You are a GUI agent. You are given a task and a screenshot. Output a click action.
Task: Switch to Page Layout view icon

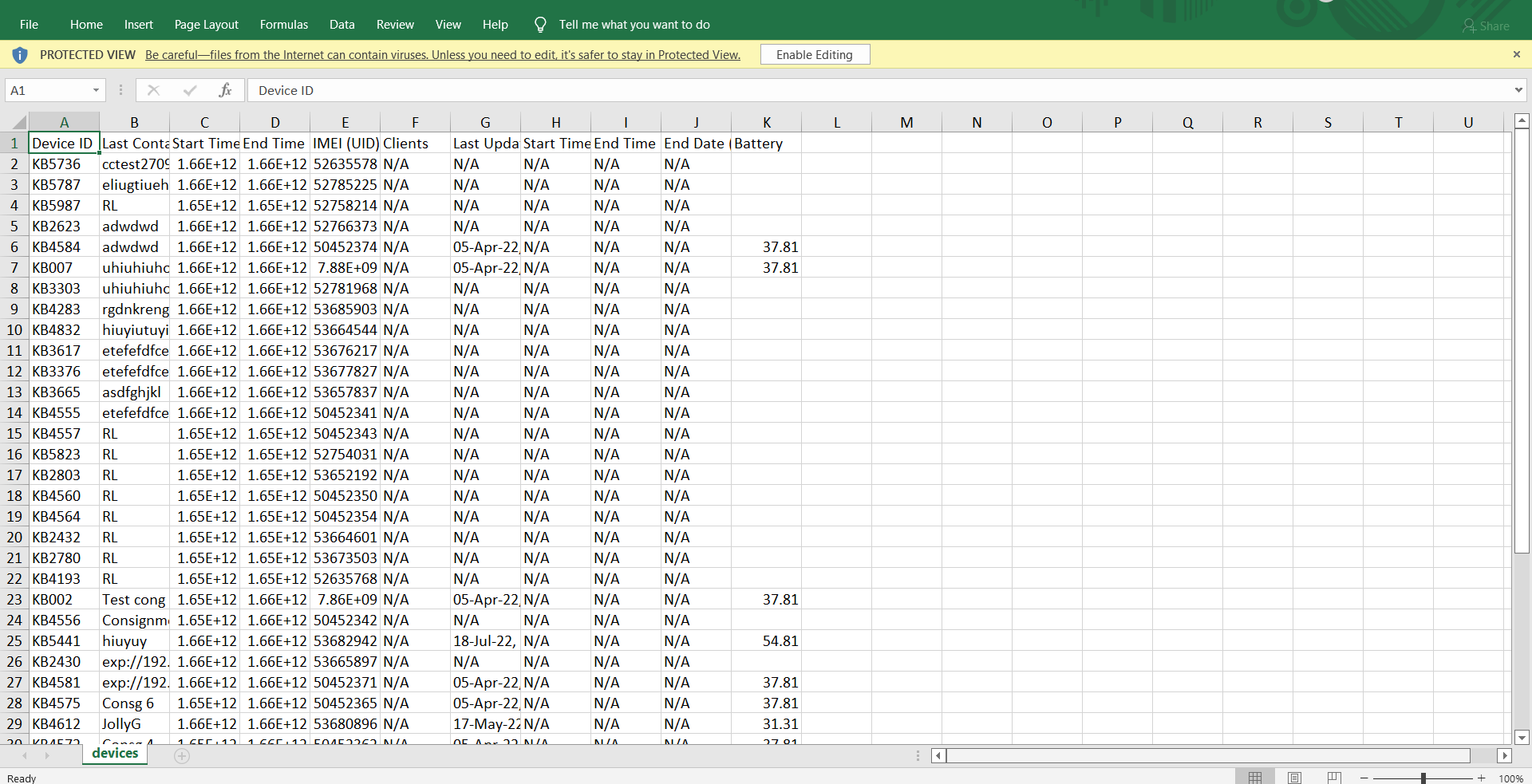click(1294, 778)
